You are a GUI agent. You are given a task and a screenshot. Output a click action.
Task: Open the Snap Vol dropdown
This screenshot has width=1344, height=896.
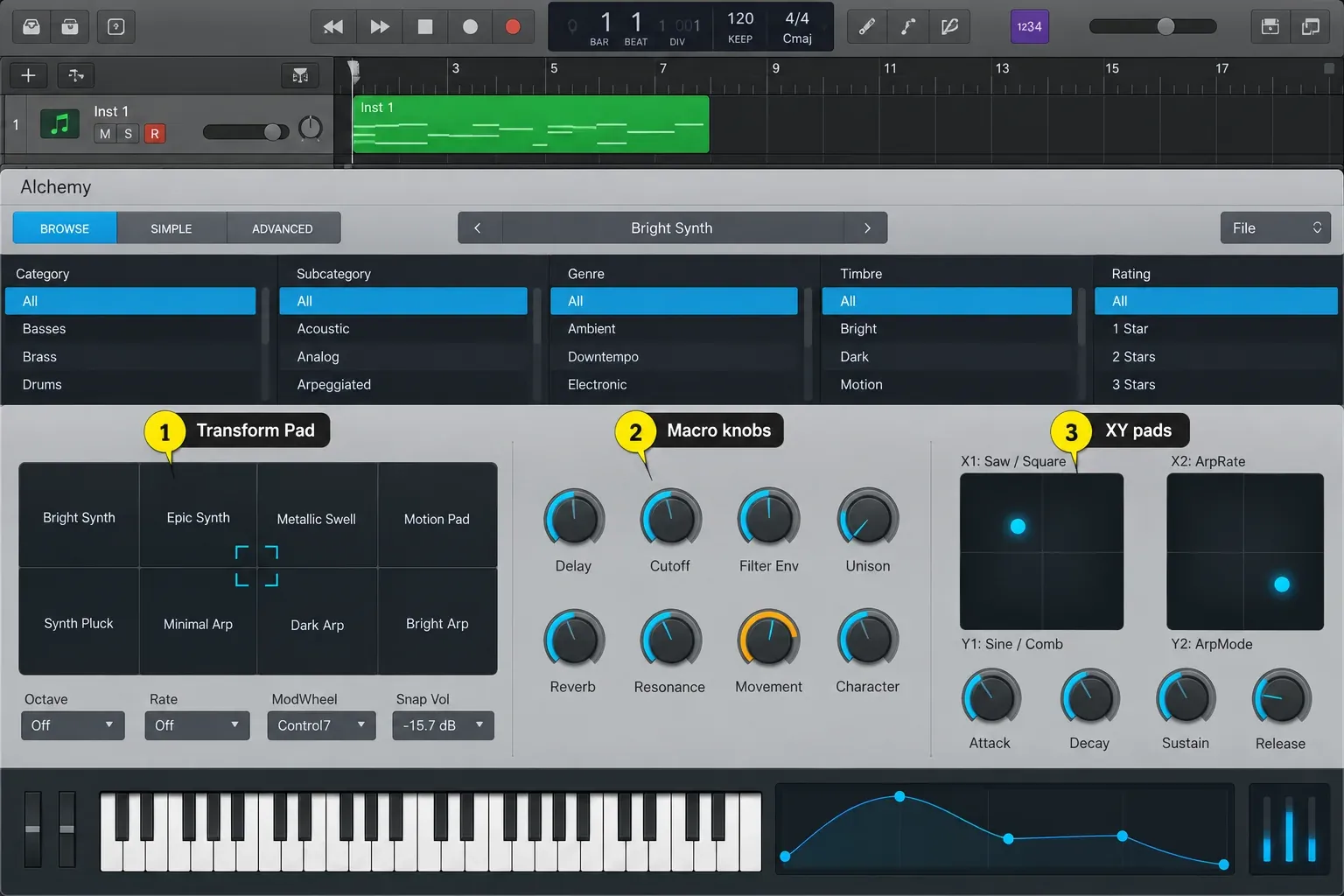point(443,725)
